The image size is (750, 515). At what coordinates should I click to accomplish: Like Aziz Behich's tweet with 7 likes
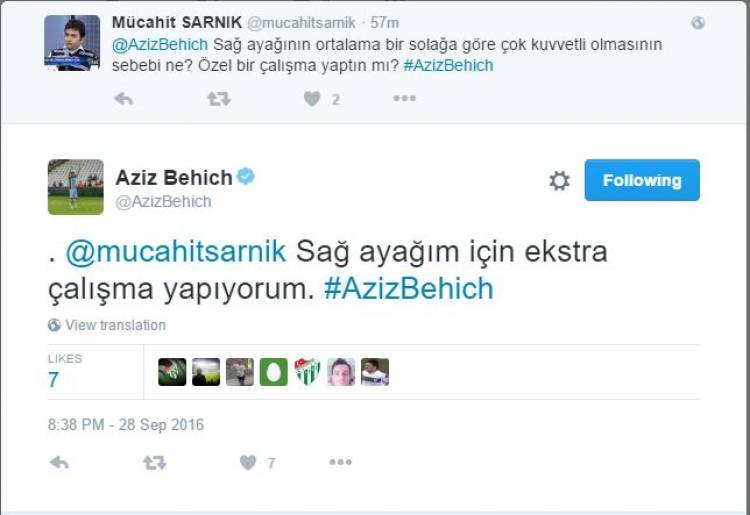pyautogui.click(x=248, y=462)
